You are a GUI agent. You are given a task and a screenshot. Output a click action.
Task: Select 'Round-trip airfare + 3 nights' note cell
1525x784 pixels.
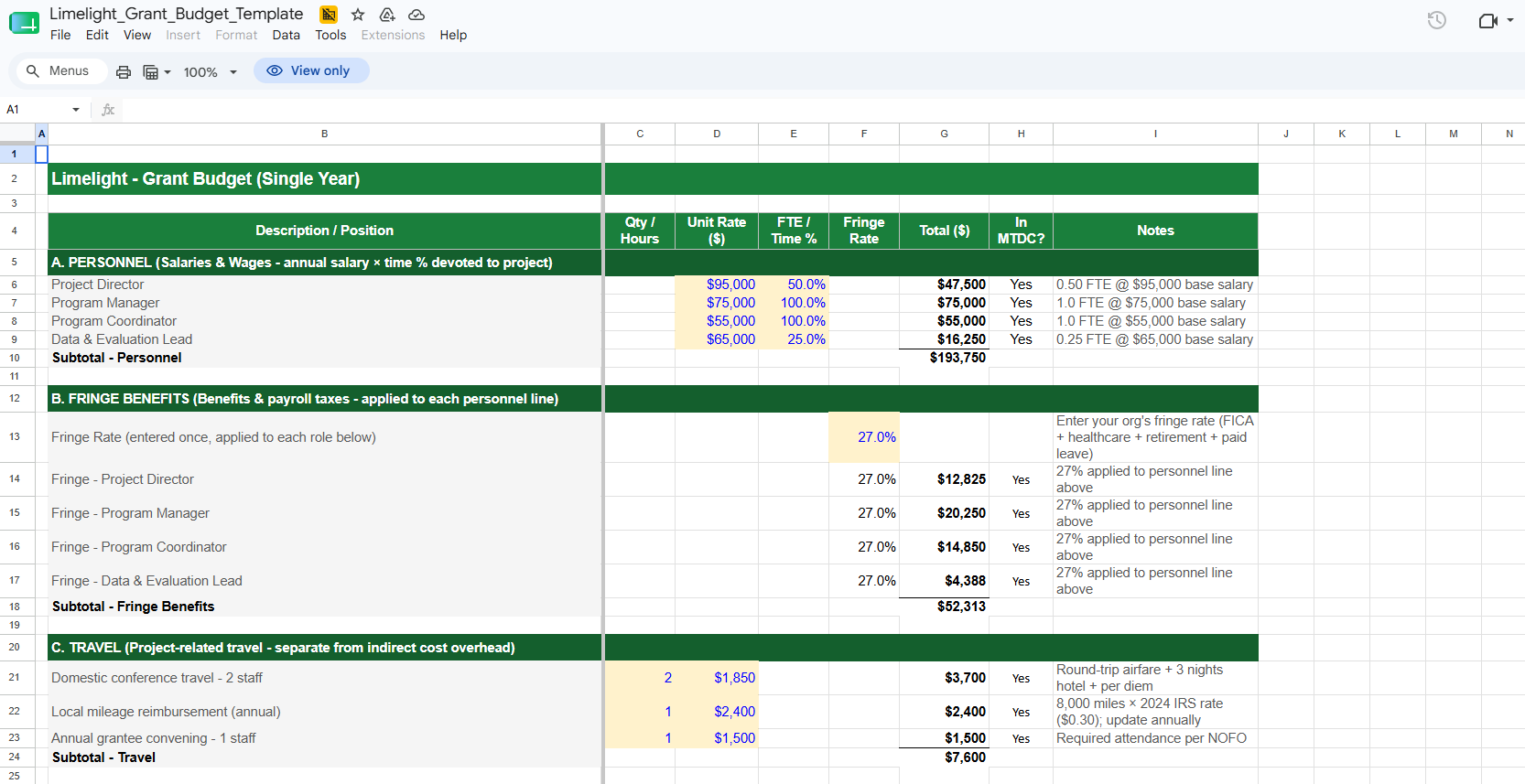click(1155, 678)
